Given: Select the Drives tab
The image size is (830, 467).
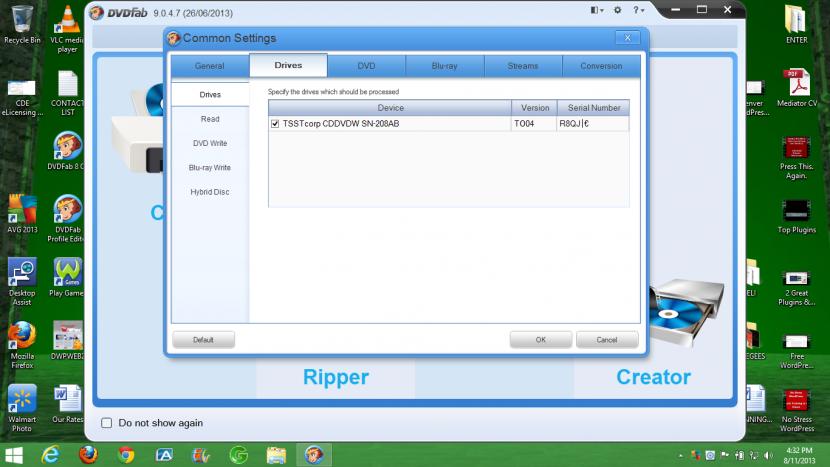Looking at the screenshot, I should point(288,65).
